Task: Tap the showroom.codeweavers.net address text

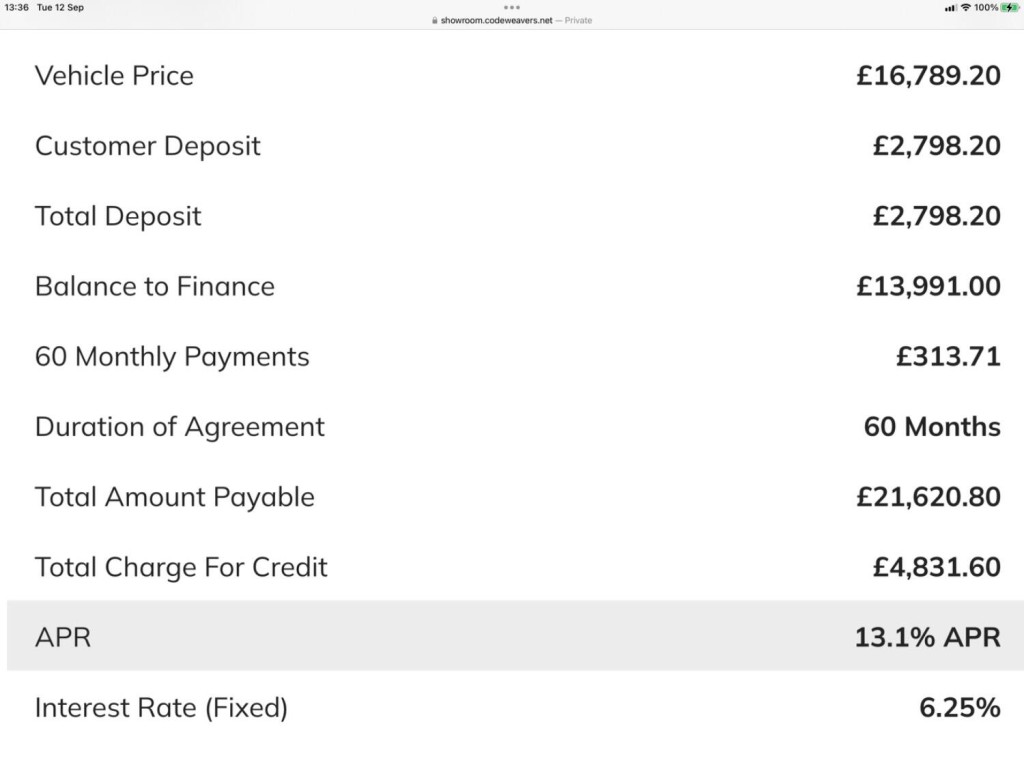Action: pos(496,20)
